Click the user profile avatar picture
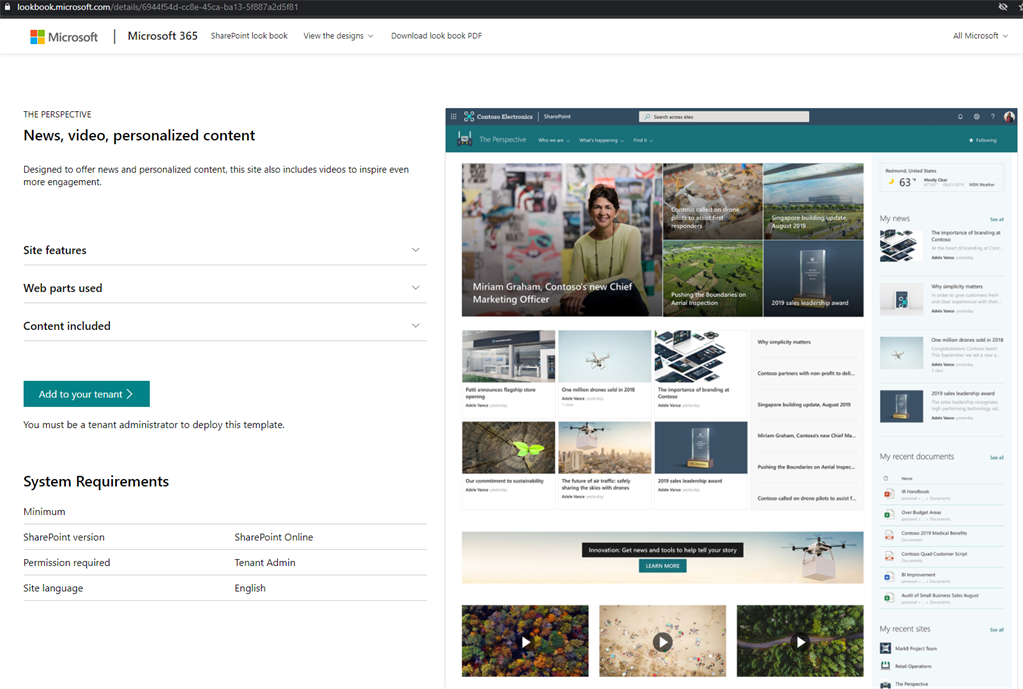The image size is (1023, 689). 1009,117
